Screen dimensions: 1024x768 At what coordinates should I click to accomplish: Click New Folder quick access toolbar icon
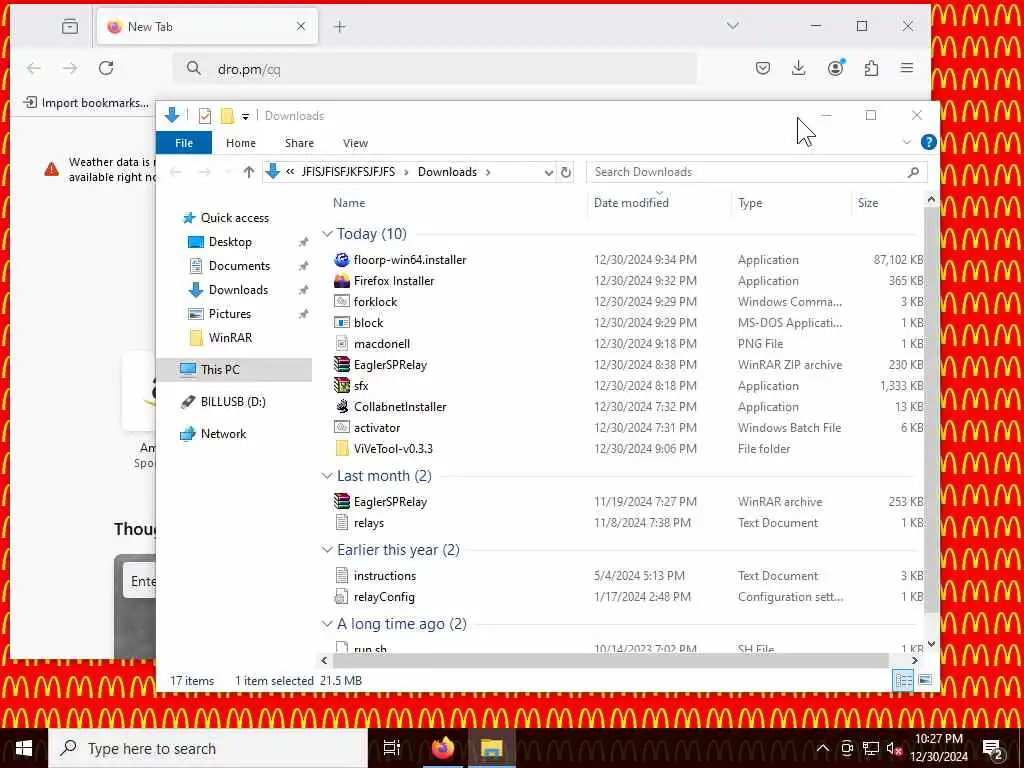227,116
